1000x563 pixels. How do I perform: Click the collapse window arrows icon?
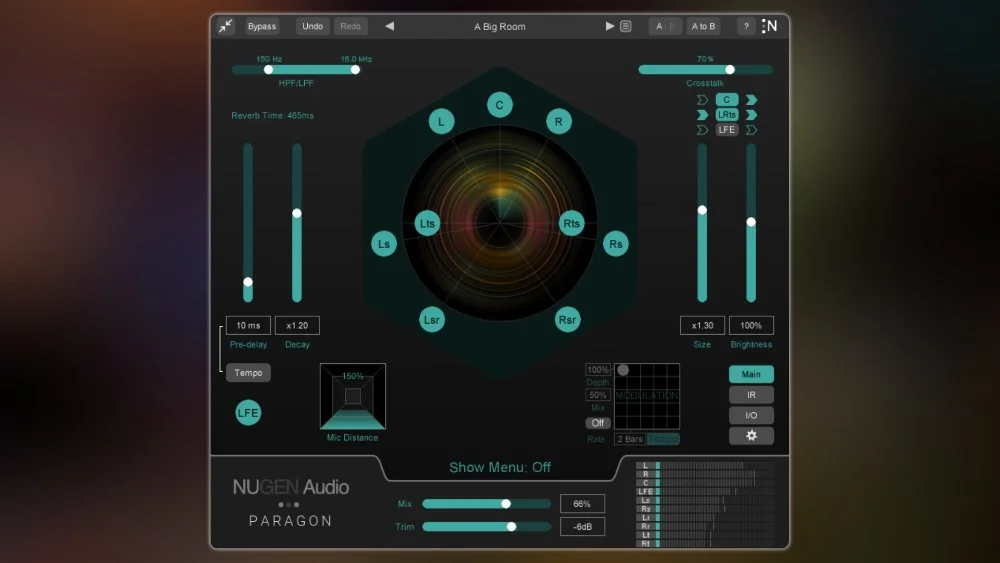tap(226, 26)
